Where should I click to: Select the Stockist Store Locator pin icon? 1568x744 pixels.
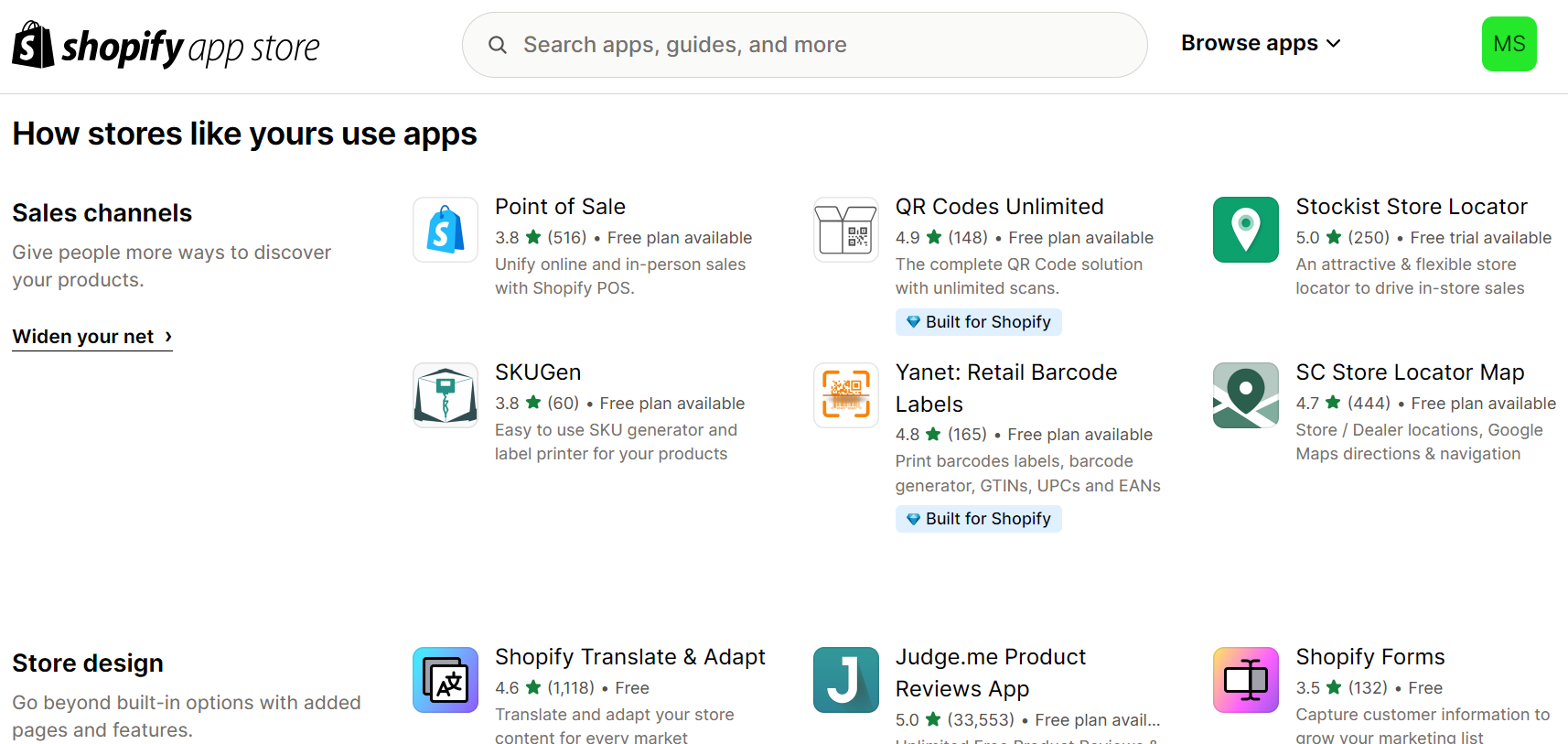point(1245,230)
